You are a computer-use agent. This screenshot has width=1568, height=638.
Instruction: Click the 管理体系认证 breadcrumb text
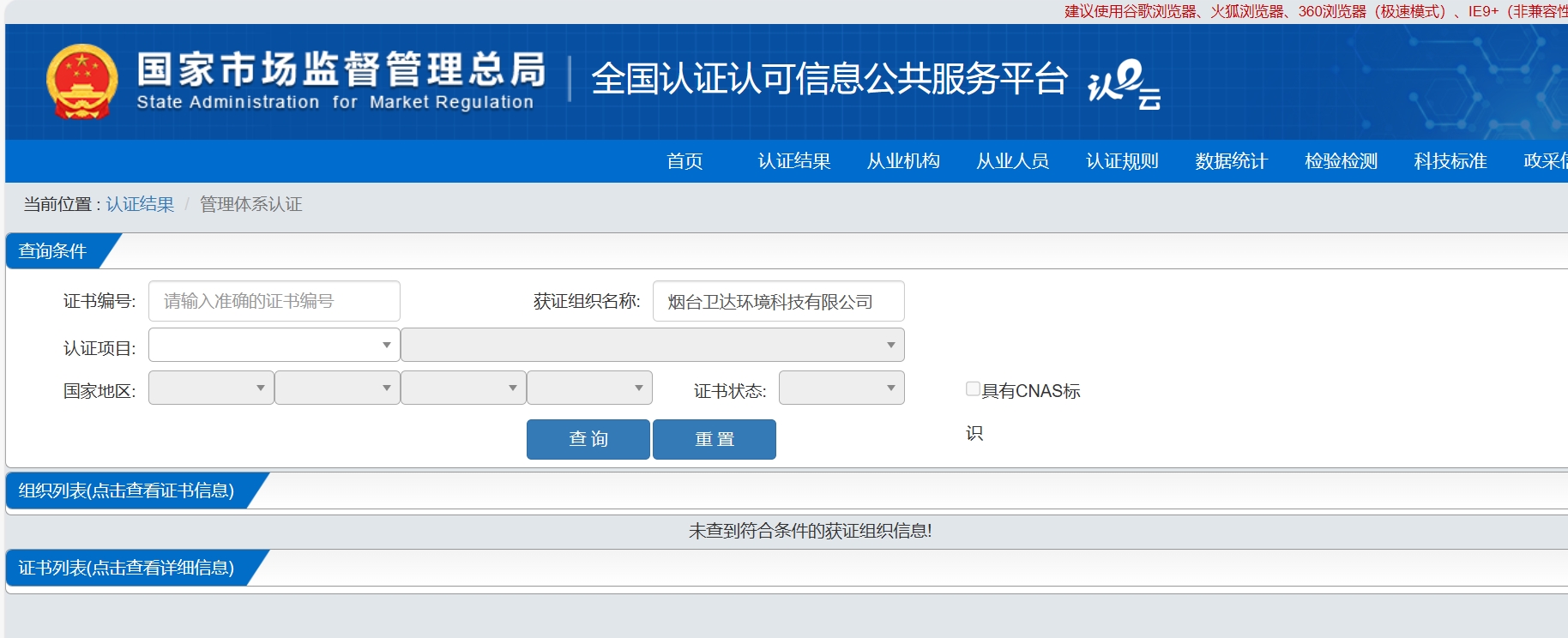(251, 204)
